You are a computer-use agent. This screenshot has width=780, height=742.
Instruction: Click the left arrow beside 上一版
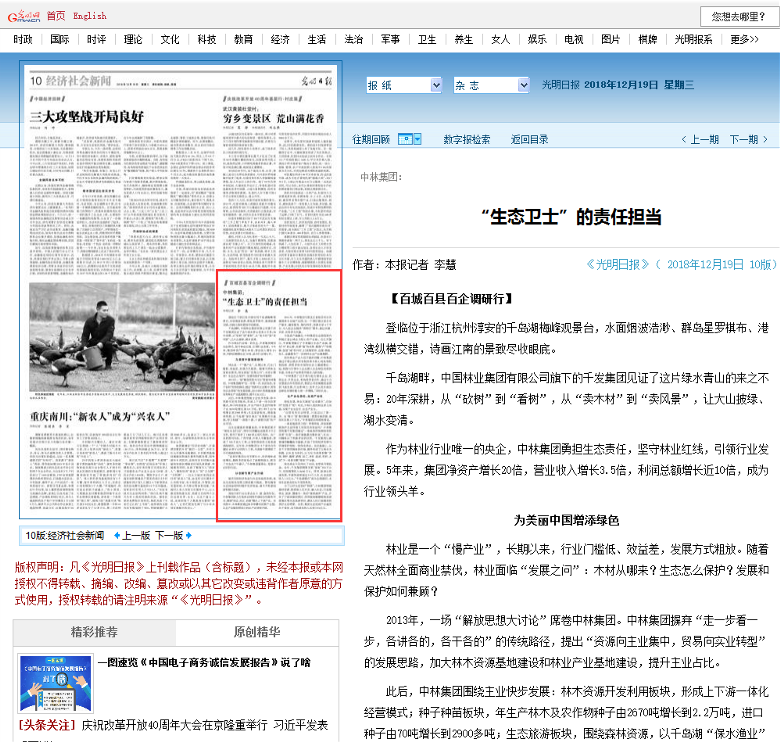[117, 536]
